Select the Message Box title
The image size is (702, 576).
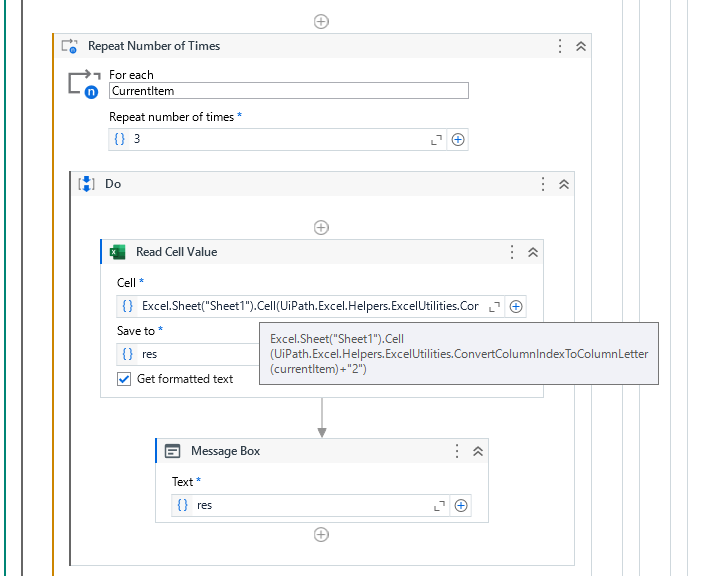click(x=225, y=451)
